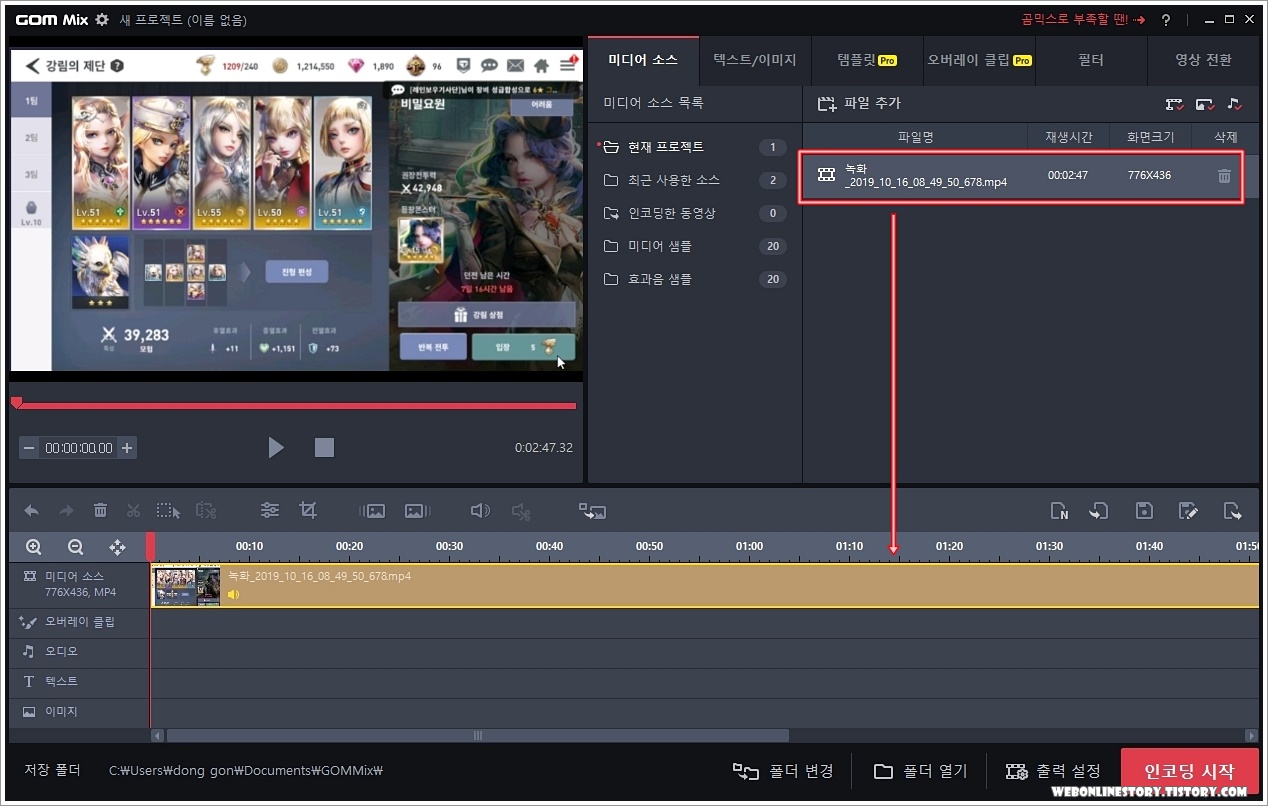Viewport: 1268px width, 806px height.
Task: Open the video adjustment sliders tool
Action: tap(270, 510)
